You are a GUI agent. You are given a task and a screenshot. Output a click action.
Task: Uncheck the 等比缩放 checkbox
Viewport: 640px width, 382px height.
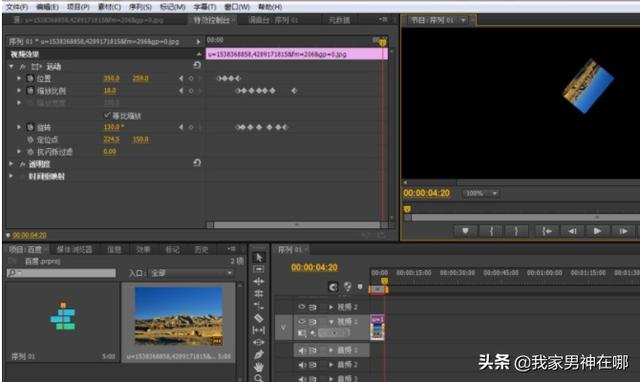[107, 115]
